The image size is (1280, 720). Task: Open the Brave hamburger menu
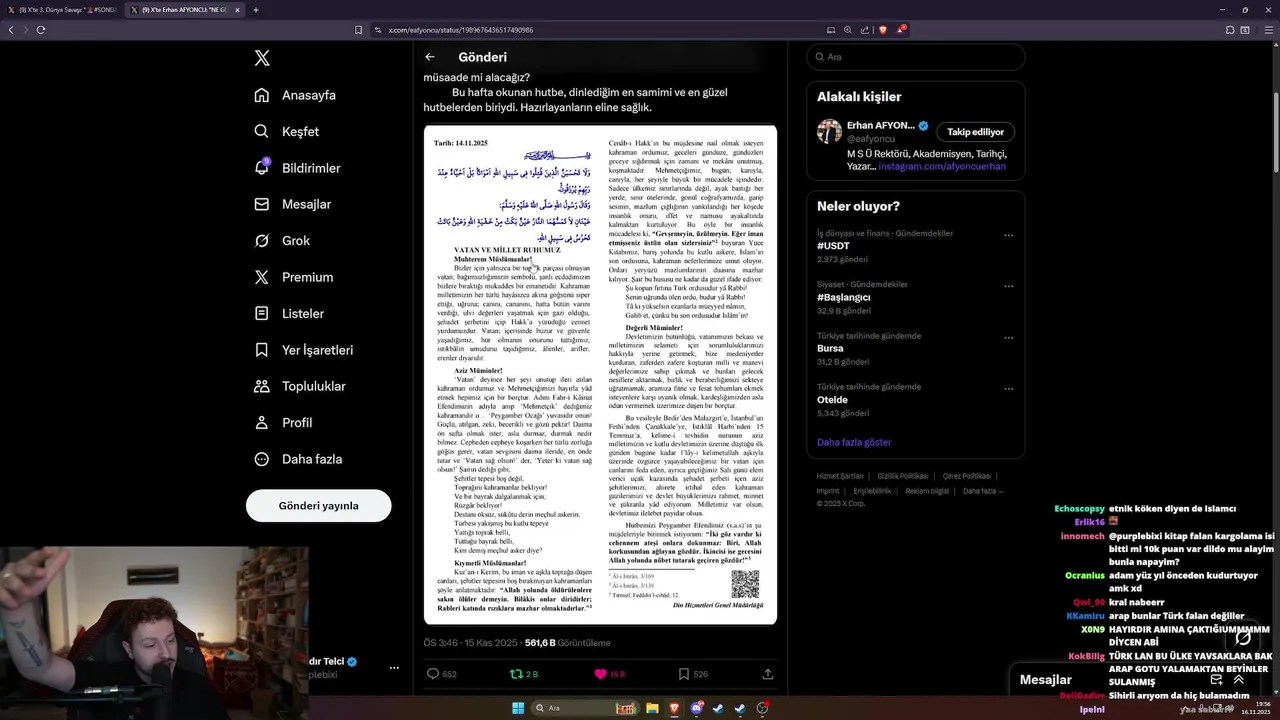[1269, 30]
